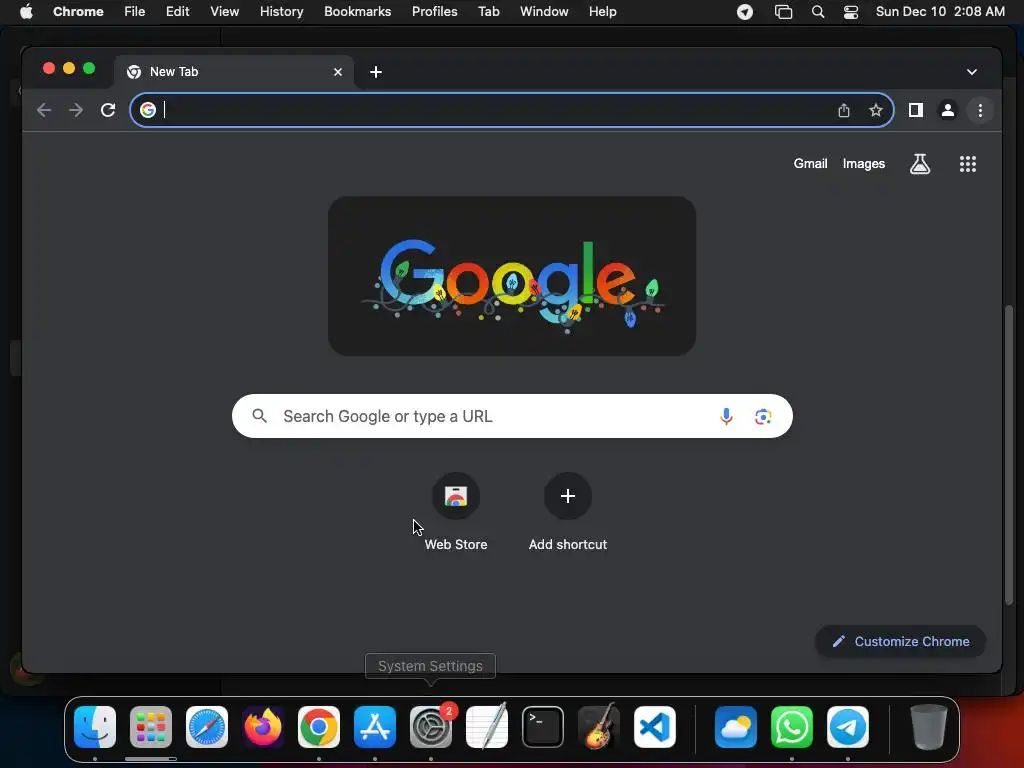The height and width of the screenshot is (768, 1024).
Task: Open the Help menu
Action: [x=602, y=12]
